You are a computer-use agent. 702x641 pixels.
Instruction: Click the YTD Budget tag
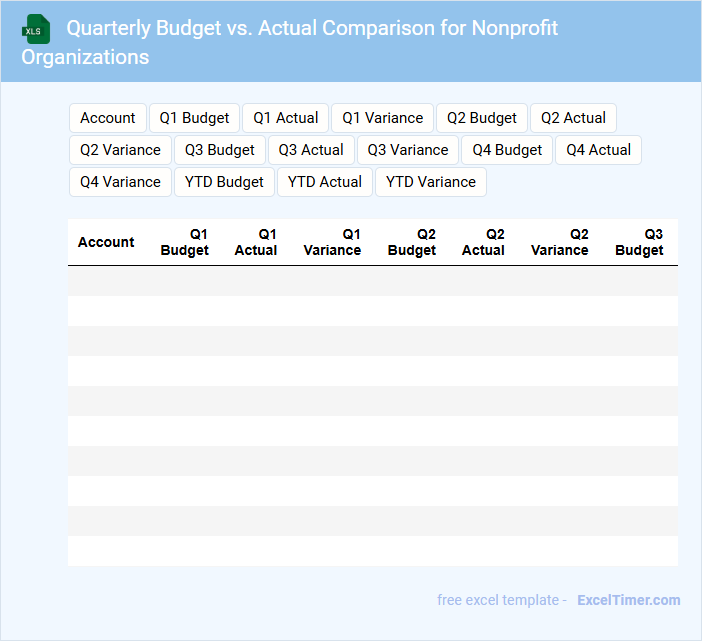coord(224,182)
